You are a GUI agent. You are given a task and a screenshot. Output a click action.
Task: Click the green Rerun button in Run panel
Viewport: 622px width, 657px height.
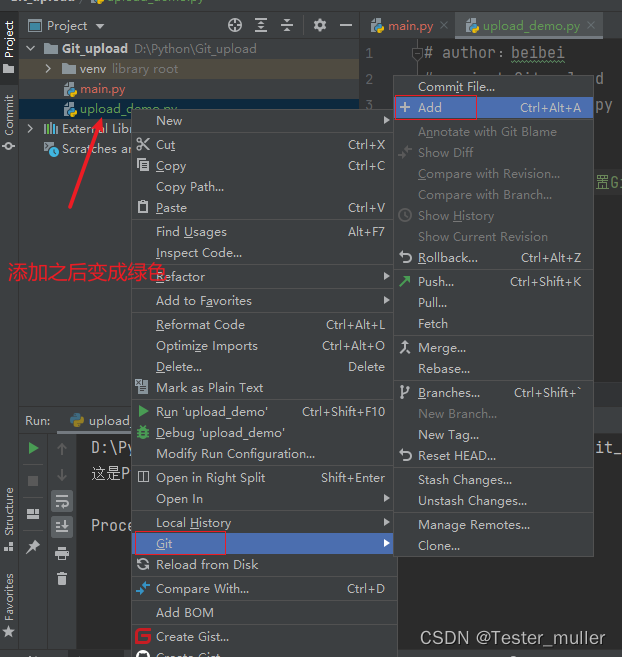33,448
